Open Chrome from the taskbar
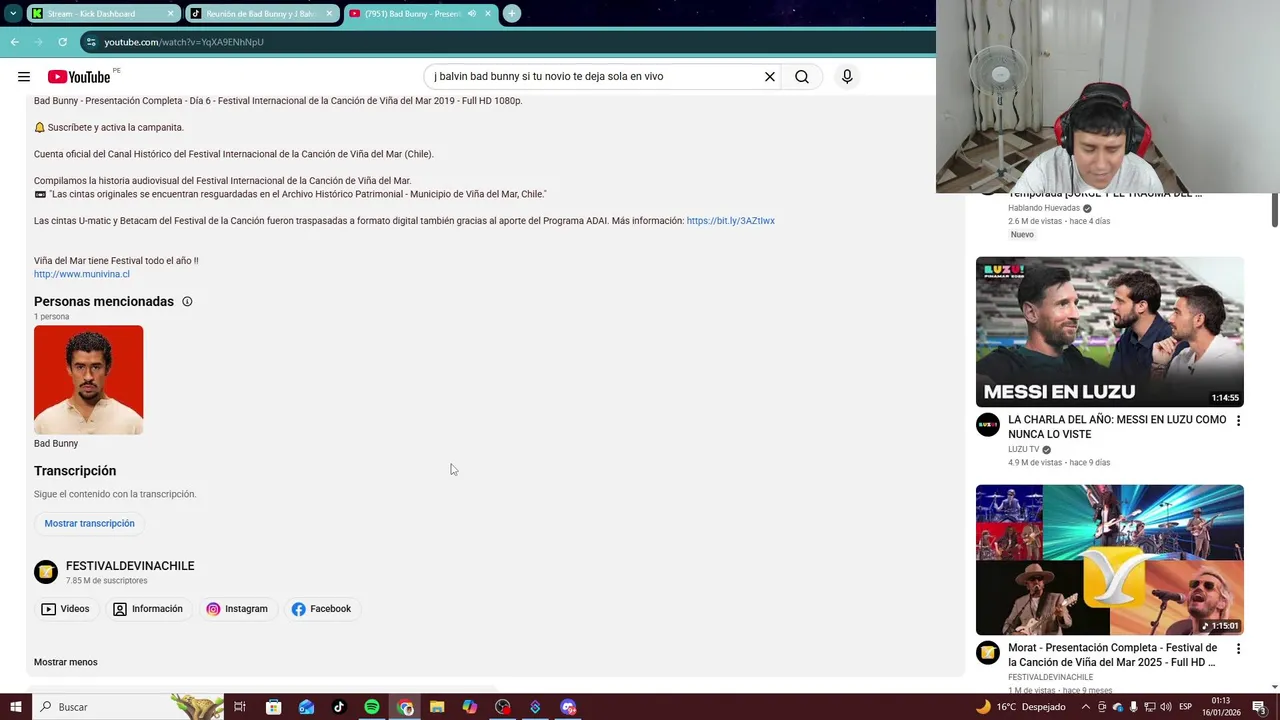This screenshot has height=720, width=1280. [405, 707]
